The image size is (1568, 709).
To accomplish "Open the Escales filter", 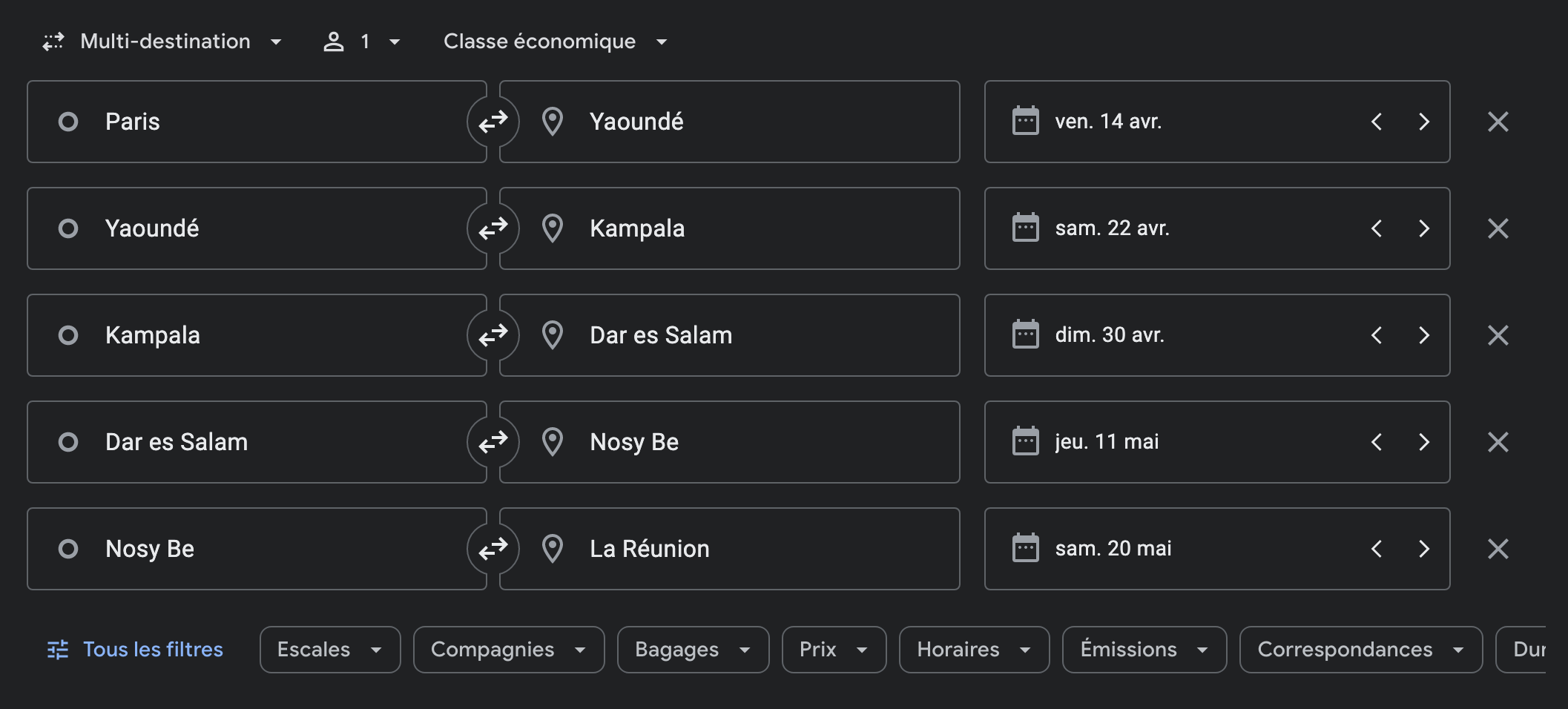I will (x=330, y=650).
